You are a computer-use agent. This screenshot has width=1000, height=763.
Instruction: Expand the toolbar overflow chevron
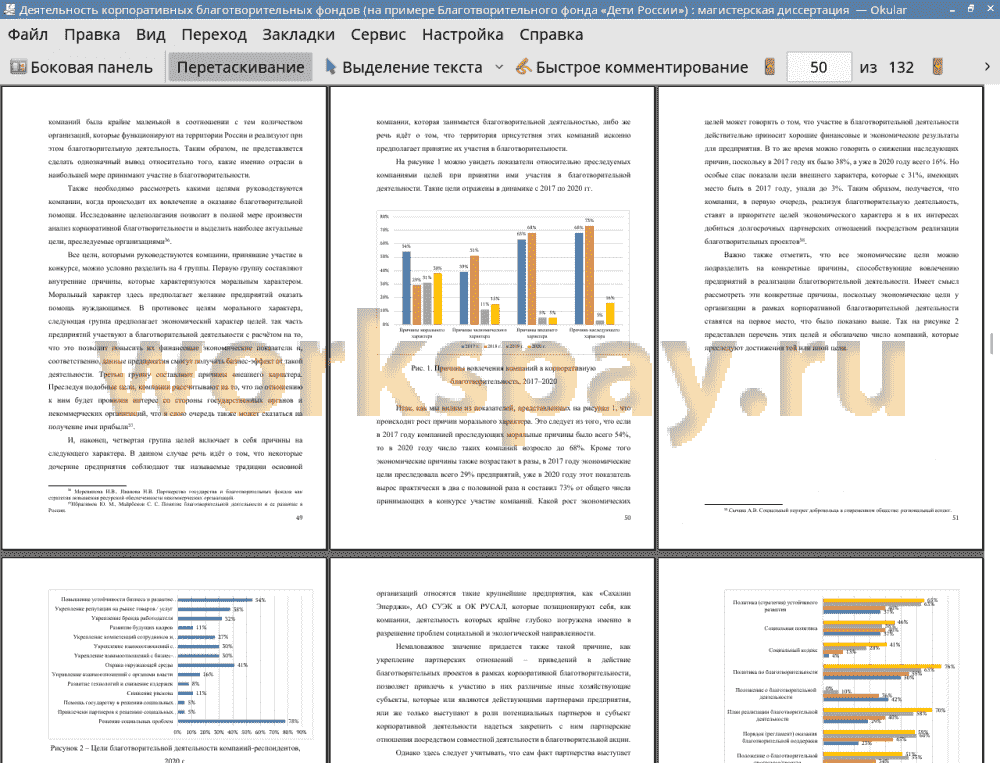click(987, 66)
